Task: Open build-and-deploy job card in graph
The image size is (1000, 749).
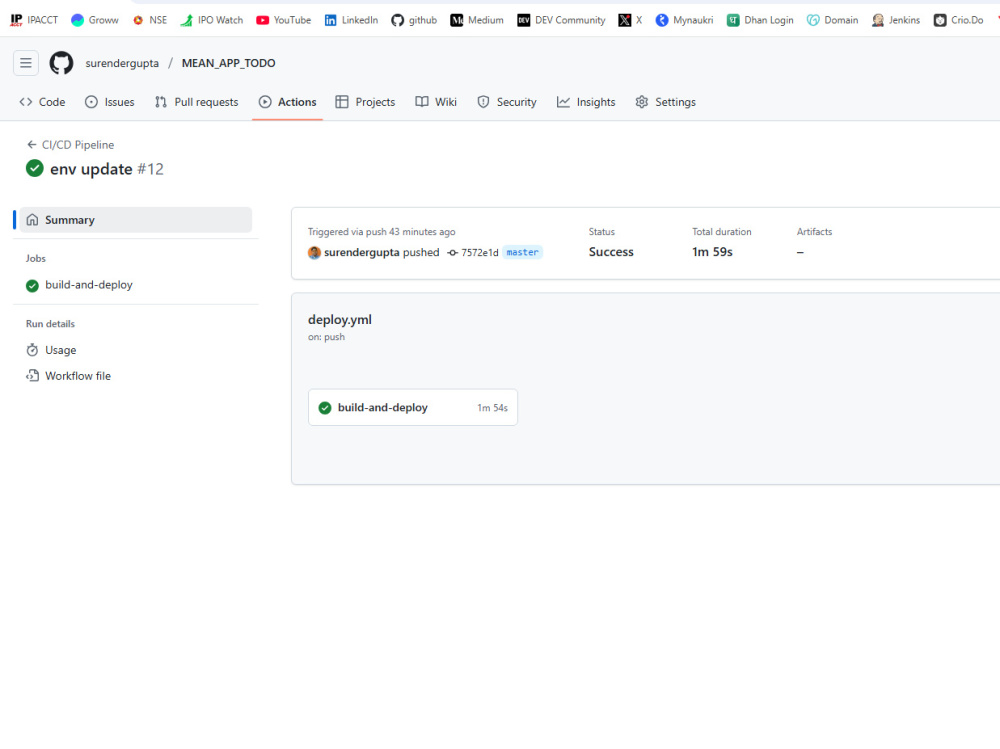Action: click(x=413, y=408)
